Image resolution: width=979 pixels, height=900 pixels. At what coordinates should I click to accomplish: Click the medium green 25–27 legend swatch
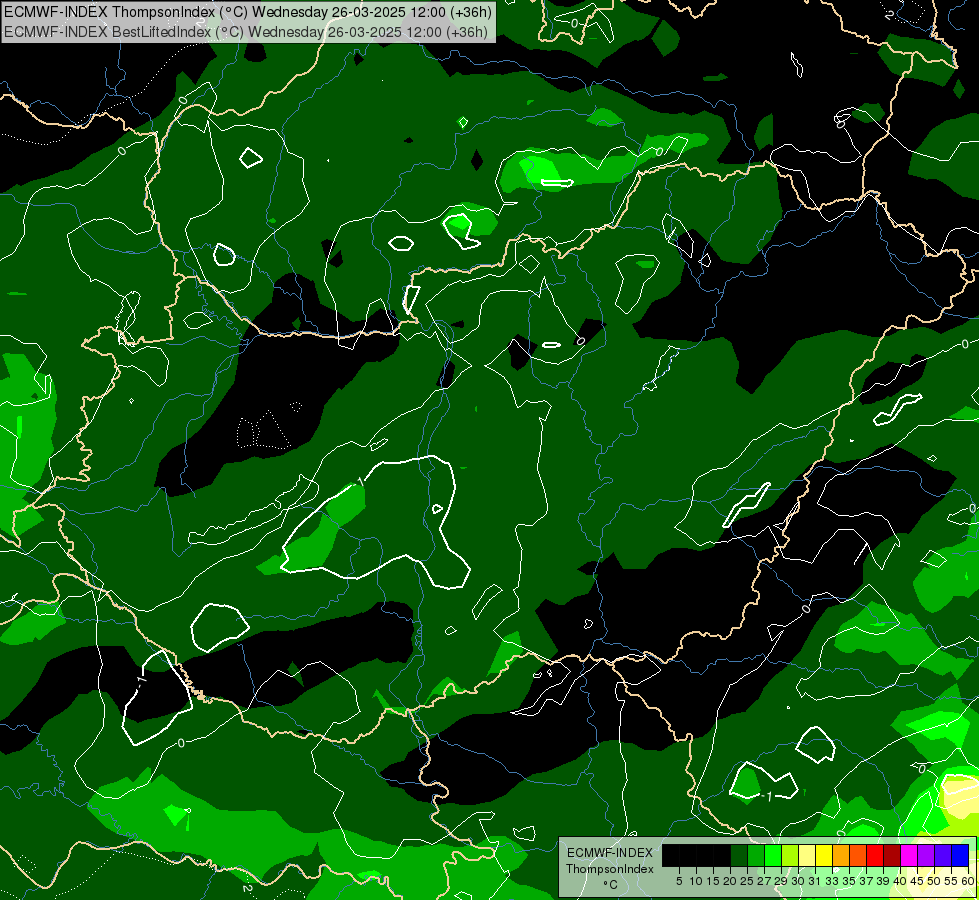coord(756,856)
